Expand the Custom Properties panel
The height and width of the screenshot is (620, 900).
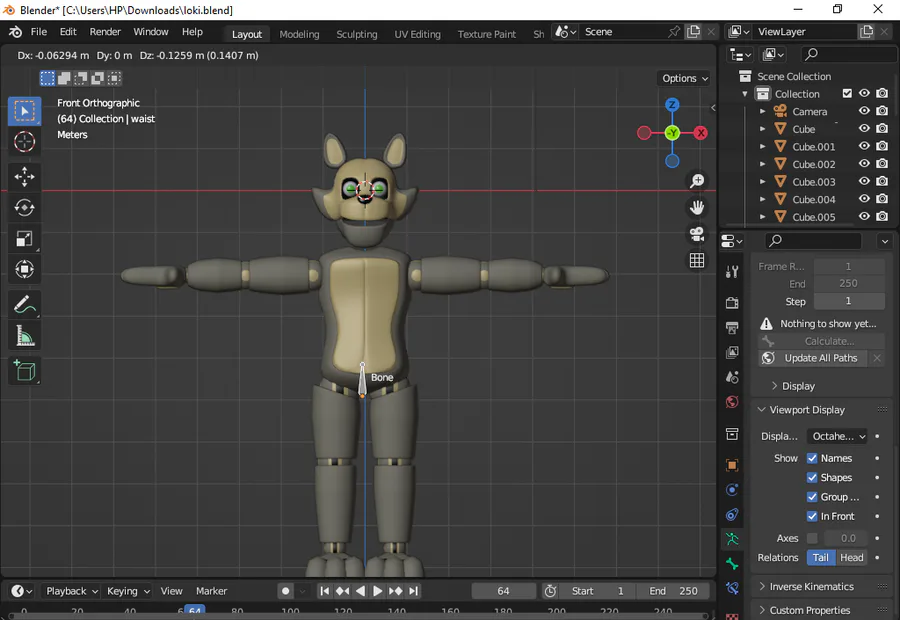(x=804, y=610)
